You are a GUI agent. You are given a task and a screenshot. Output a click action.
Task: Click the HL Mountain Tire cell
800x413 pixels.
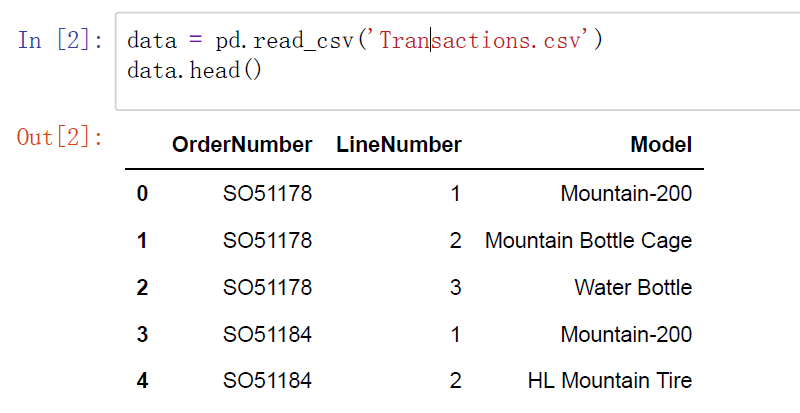click(609, 381)
